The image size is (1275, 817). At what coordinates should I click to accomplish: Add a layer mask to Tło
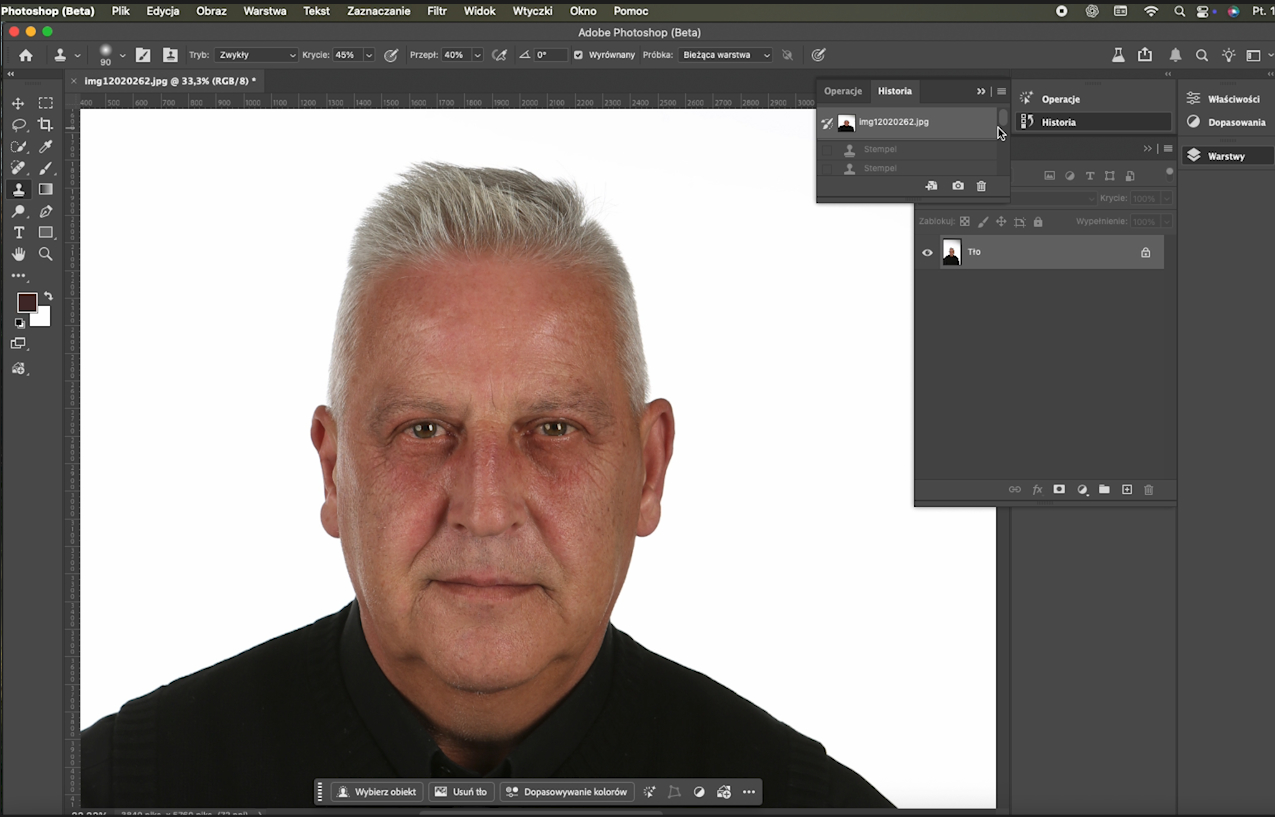point(1059,489)
